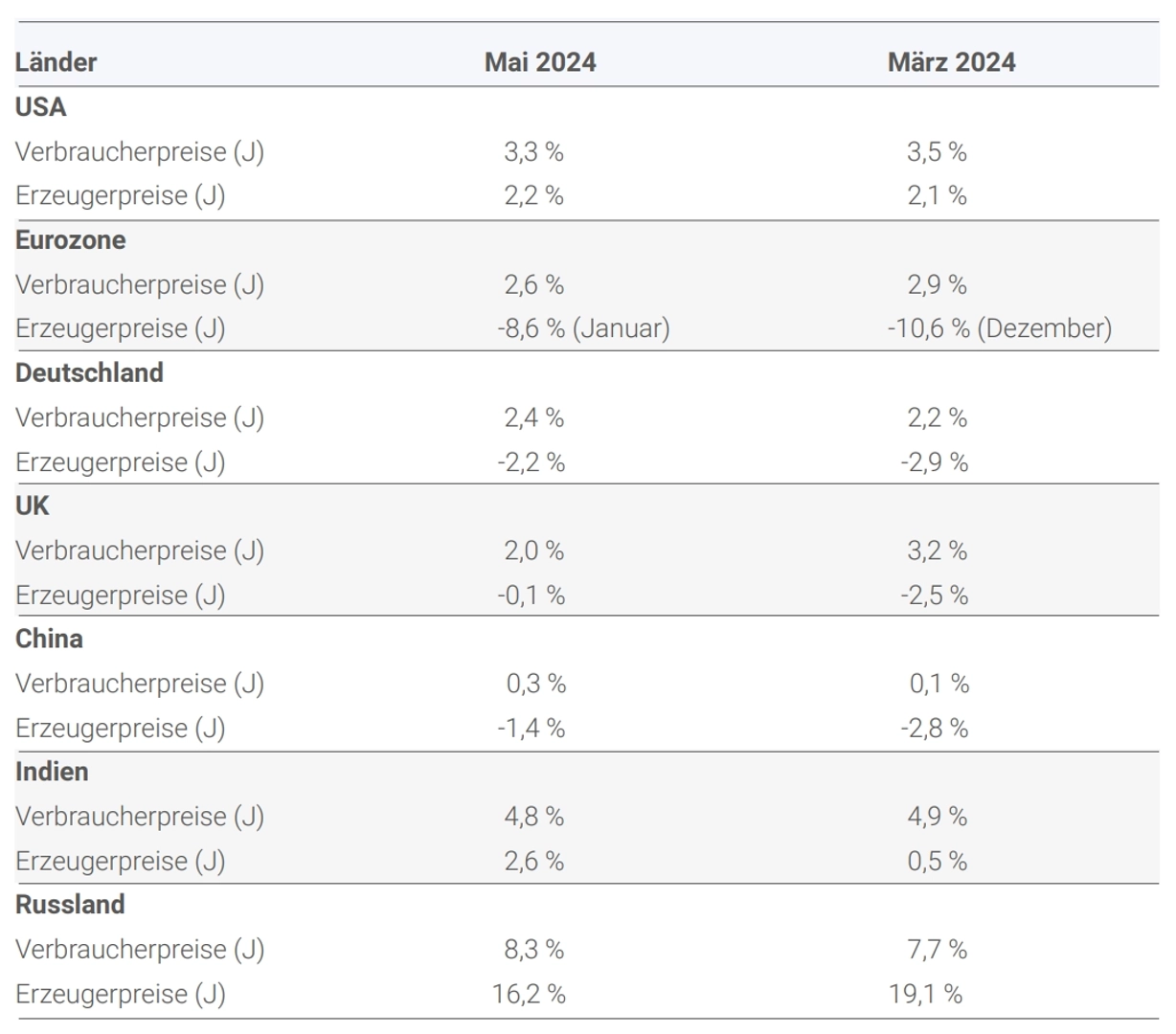Click the USA section heading
This screenshot has width=1176, height=1034.
[41, 107]
